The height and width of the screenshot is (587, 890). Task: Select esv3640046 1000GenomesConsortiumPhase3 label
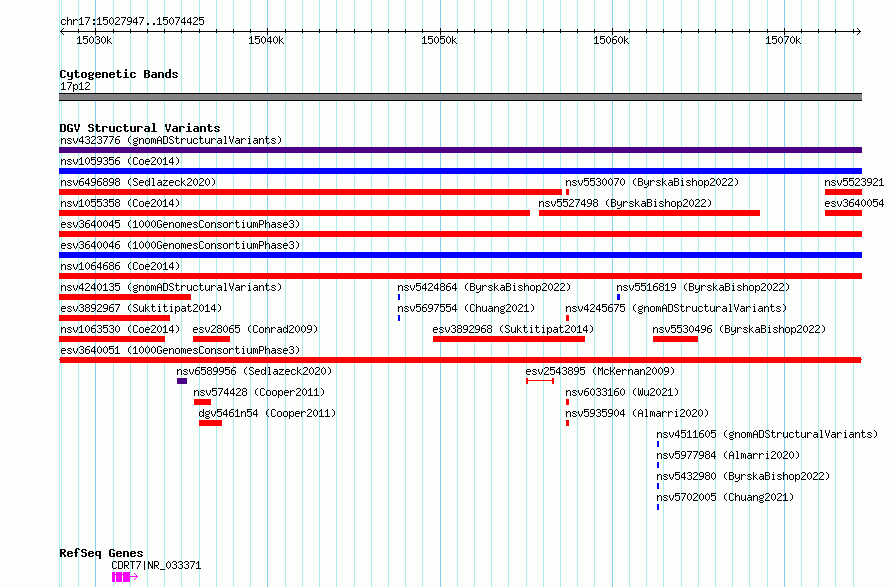pos(180,245)
